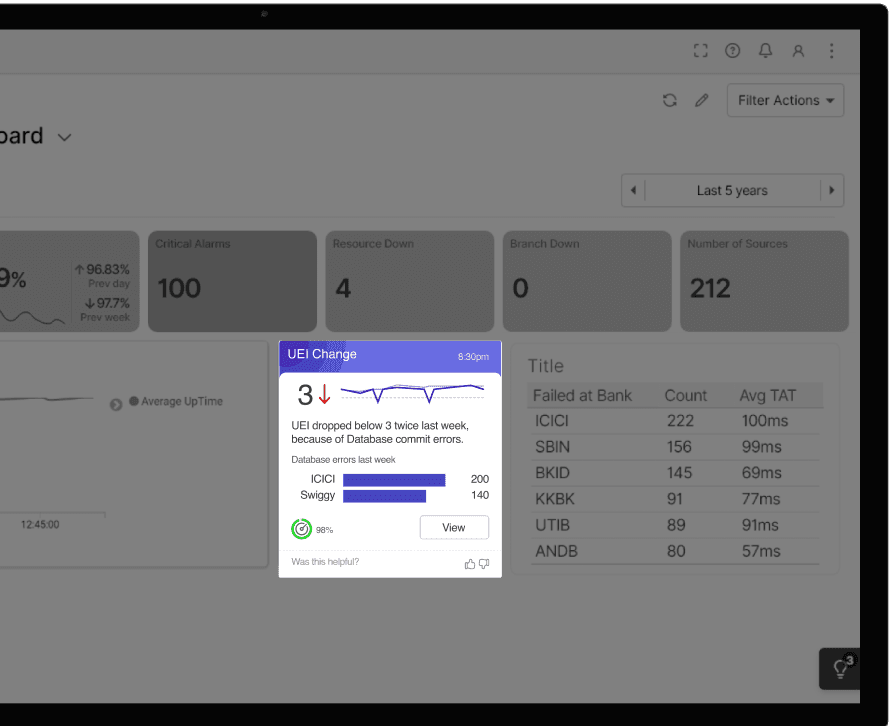Open the Number of Sources card
The image size is (889, 726).
point(764,281)
